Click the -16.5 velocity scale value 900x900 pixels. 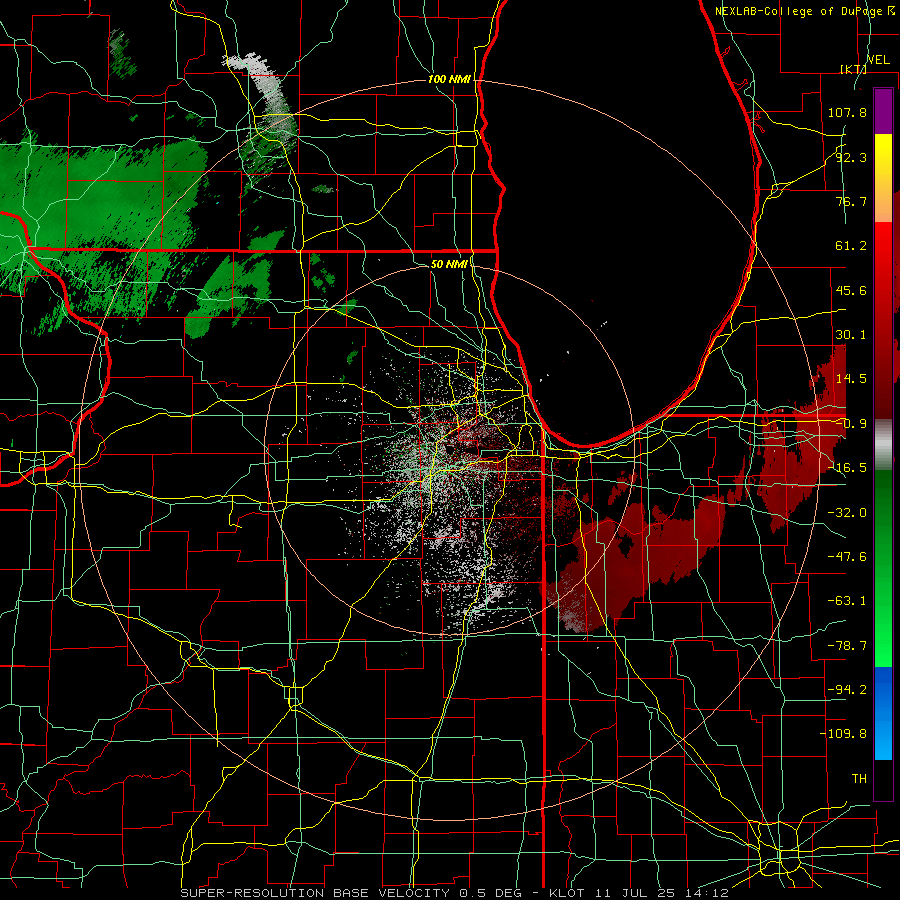(847, 468)
